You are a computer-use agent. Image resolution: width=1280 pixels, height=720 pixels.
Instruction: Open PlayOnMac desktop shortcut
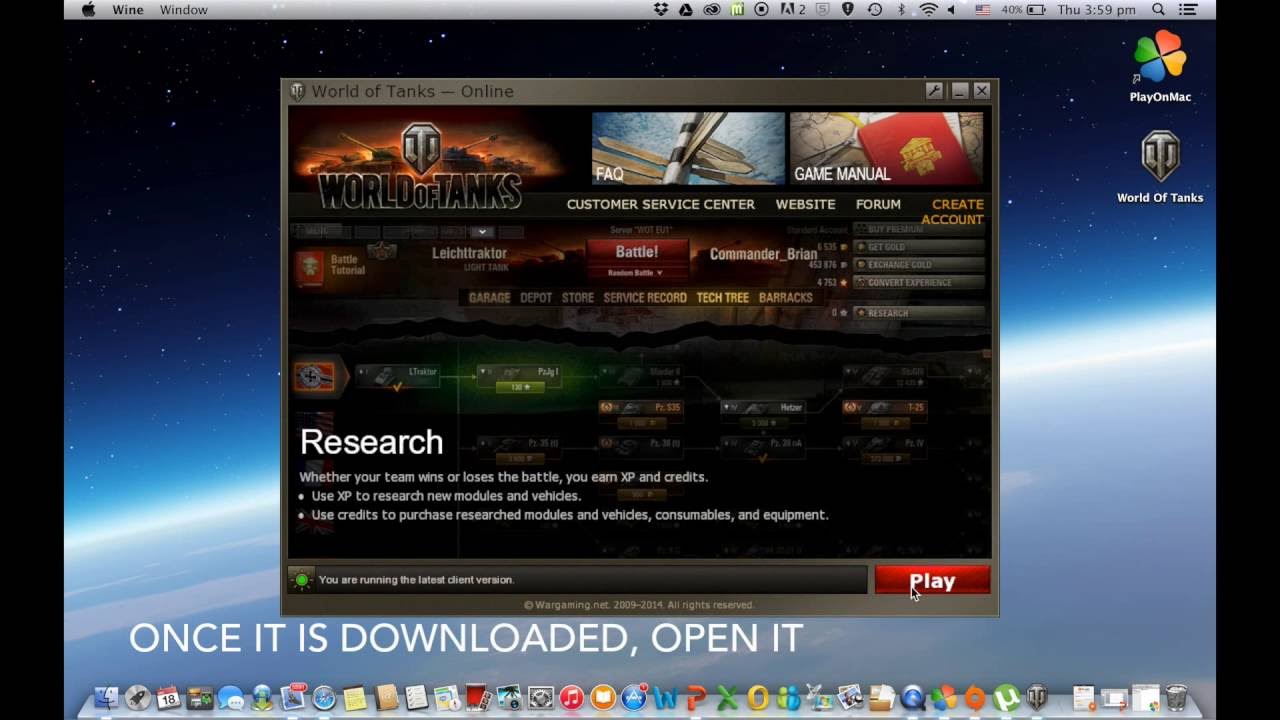[x=1160, y=66]
